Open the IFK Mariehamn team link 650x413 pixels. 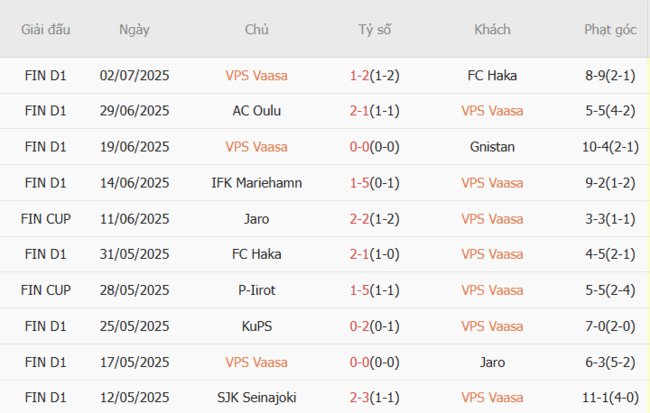pos(256,183)
